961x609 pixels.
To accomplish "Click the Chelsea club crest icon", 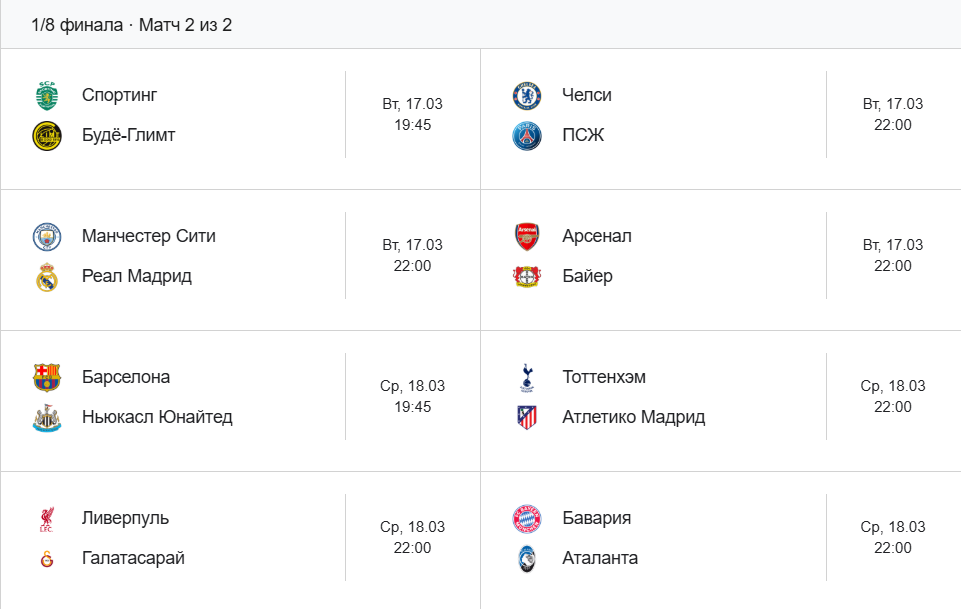I will [527, 96].
